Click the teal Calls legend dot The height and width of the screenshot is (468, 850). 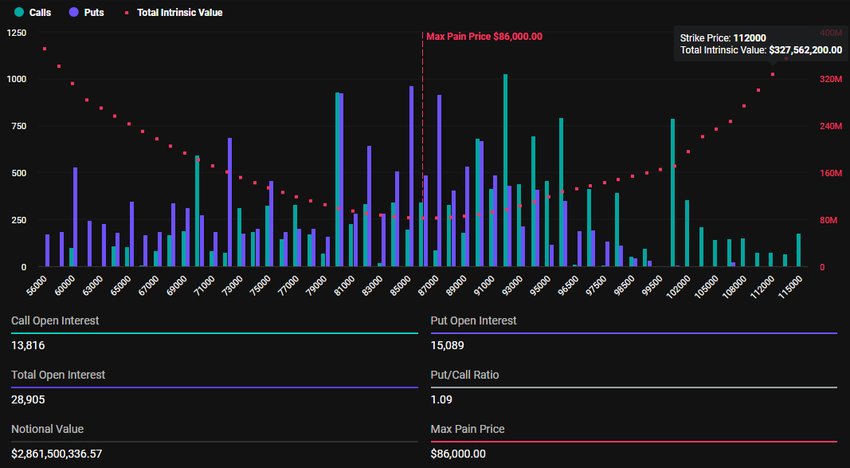tap(18, 13)
